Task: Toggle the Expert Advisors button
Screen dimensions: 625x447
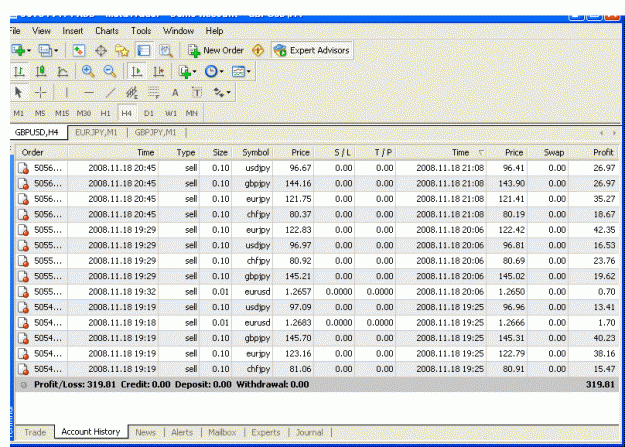Action: click(312, 51)
